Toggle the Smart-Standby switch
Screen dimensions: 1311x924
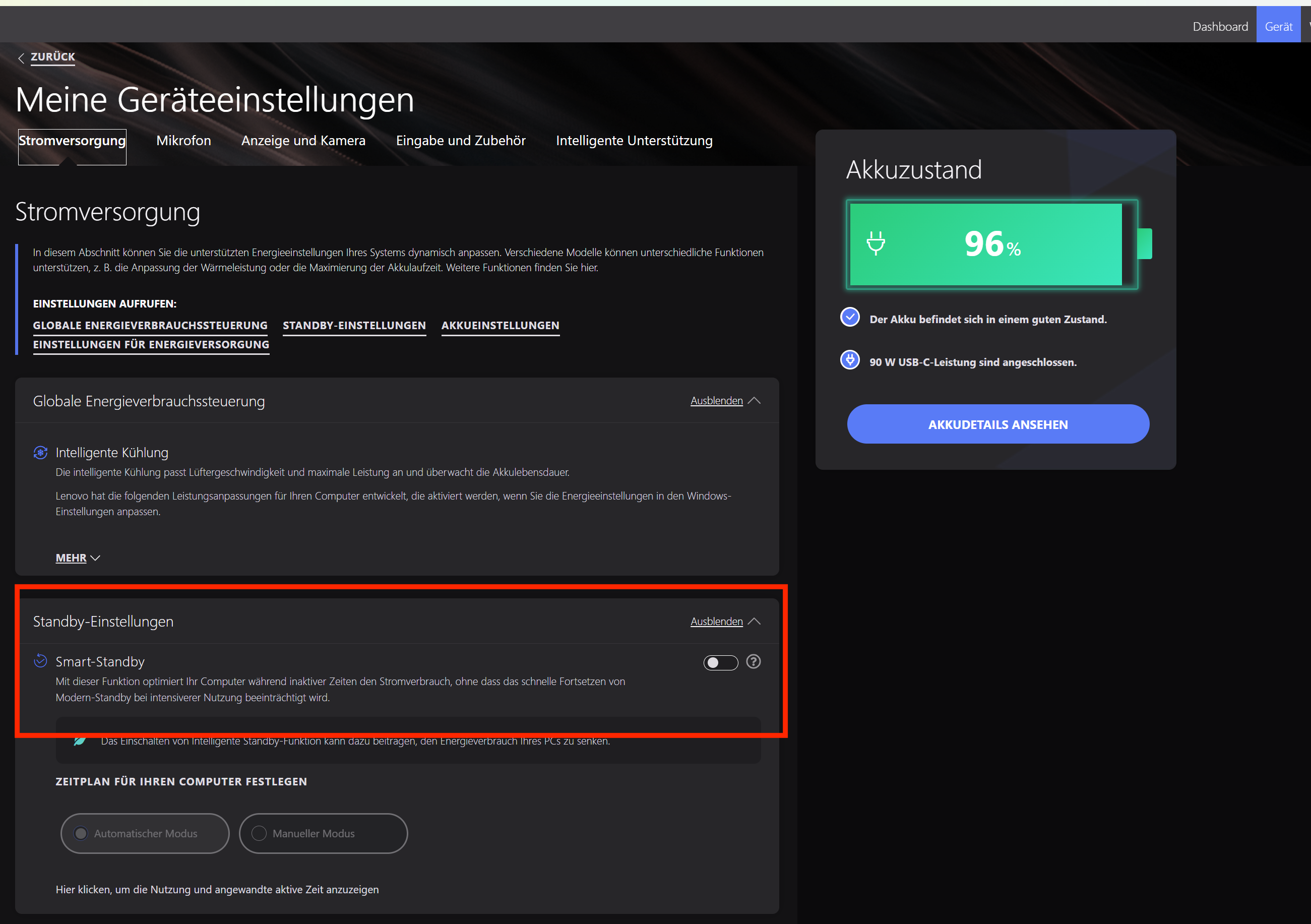pos(720,662)
